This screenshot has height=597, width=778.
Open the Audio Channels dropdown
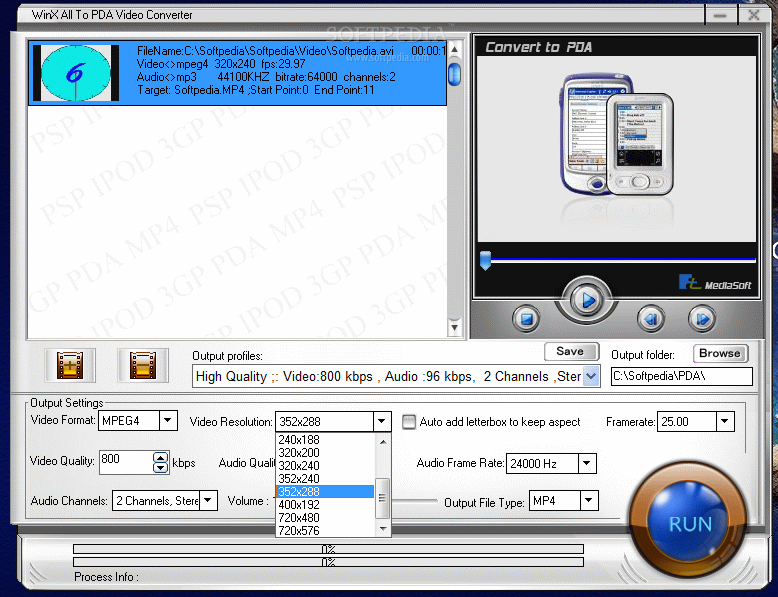point(208,500)
